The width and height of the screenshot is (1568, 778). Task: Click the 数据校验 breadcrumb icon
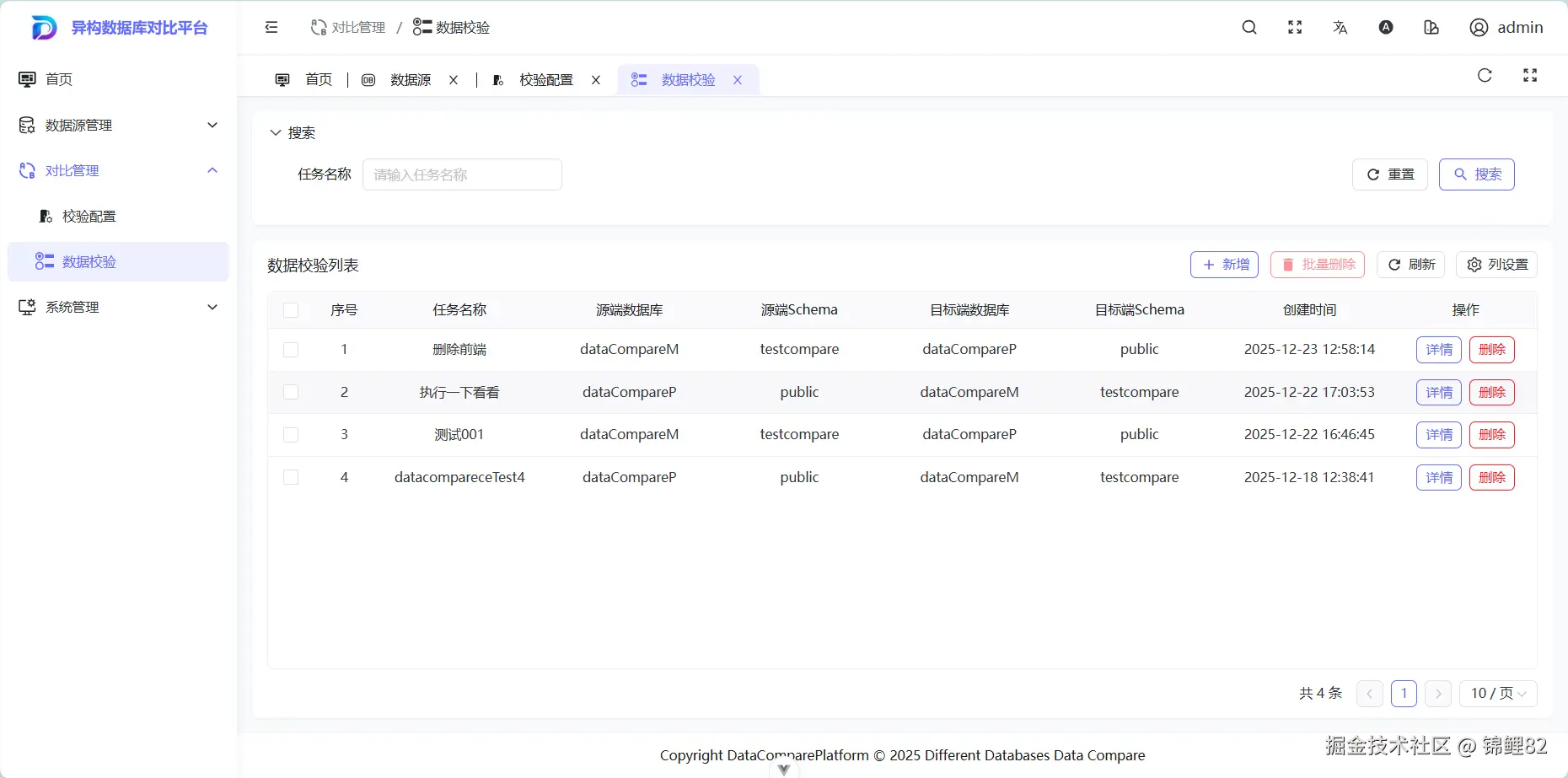point(422,28)
